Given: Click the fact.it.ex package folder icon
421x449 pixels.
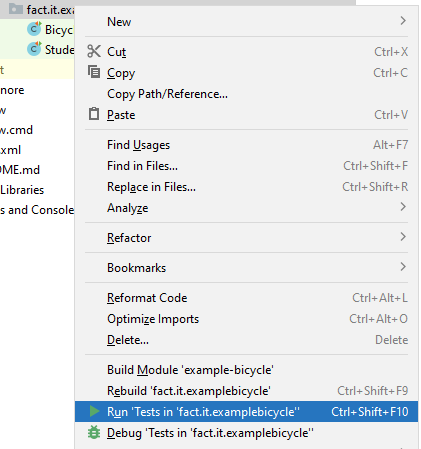Looking at the screenshot, I should coord(15,9).
